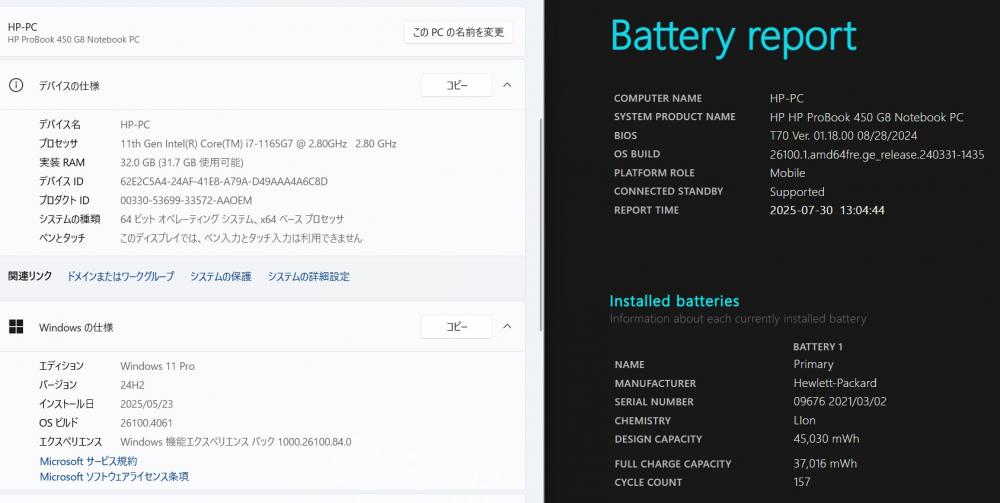Copy device specifications with コピー button
This screenshot has height=503, width=1000.
point(457,85)
